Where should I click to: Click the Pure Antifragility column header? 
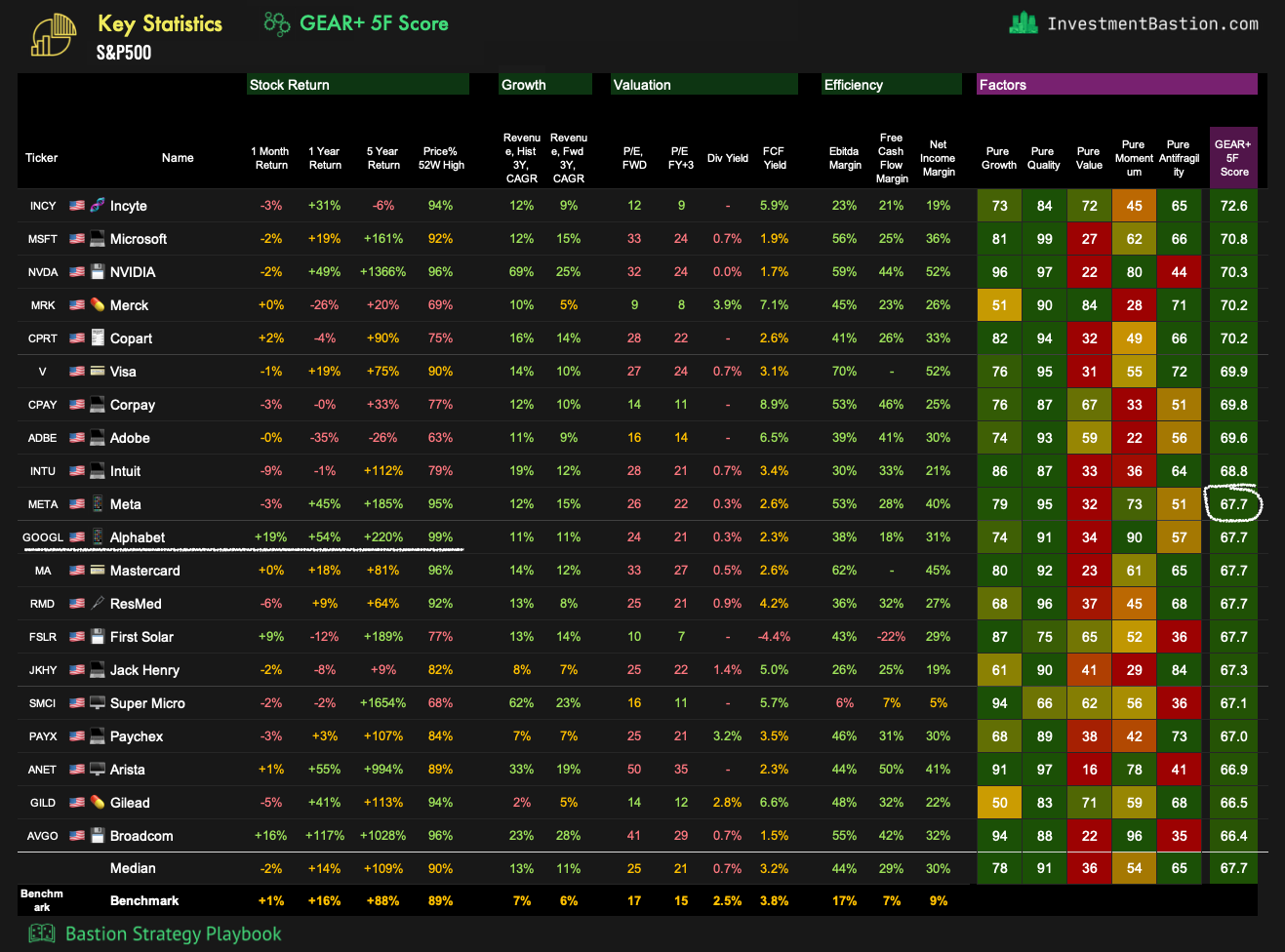click(1179, 158)
